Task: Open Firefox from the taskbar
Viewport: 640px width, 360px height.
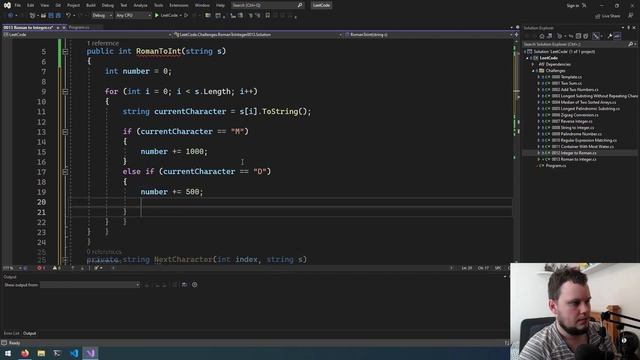Action: [x=24, y=353]
